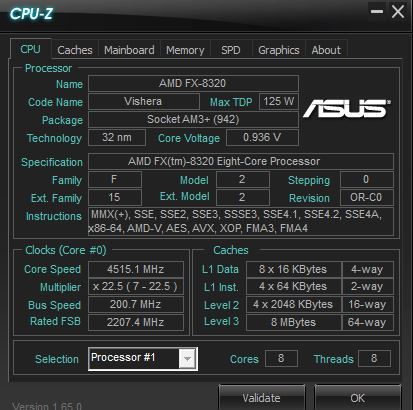Go to the Memory tab
Screen dimensions: 413x410
pos(185,50)
